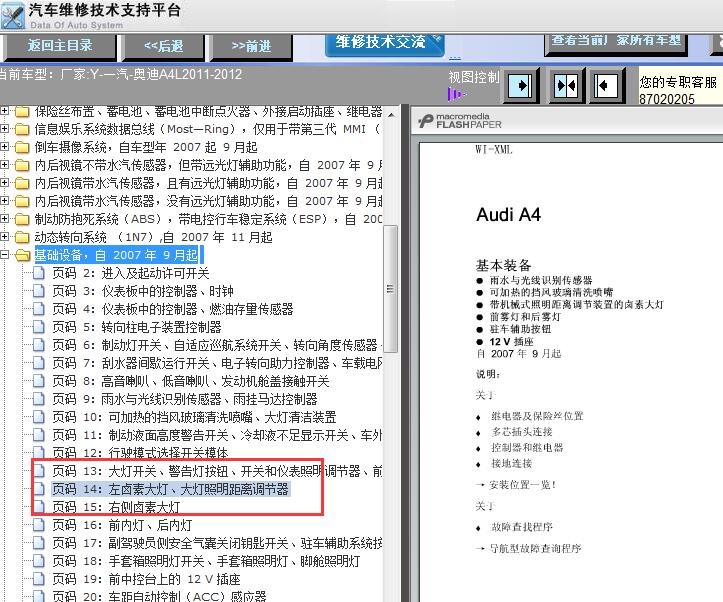Image resolution: width=723 pixels, height=602 pixels.
Task: Click document icon of 页码 5
Action: click(x=39, y=327)
